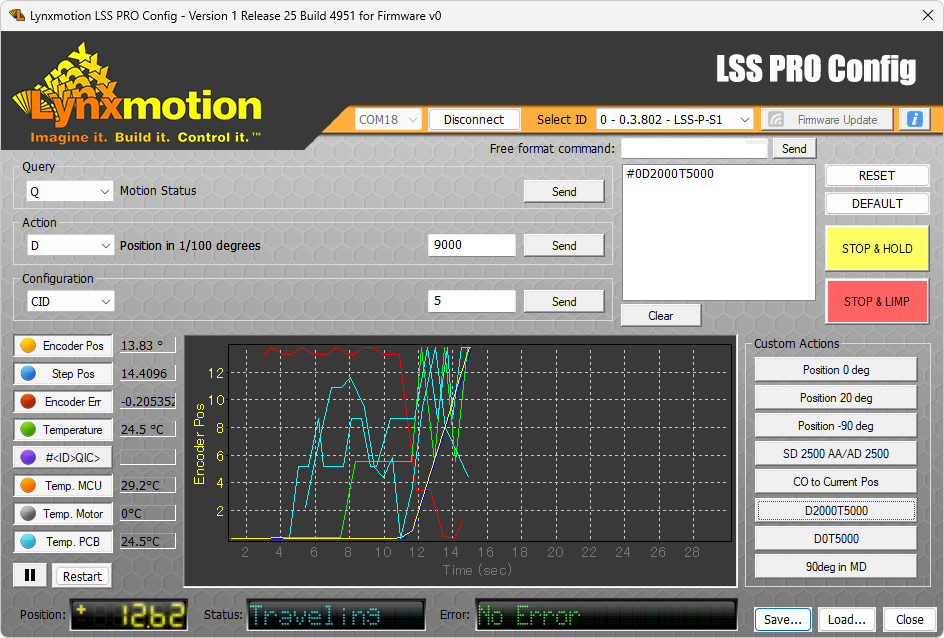
Task: Send the Query Motion Status command
Action: [564, 191]
